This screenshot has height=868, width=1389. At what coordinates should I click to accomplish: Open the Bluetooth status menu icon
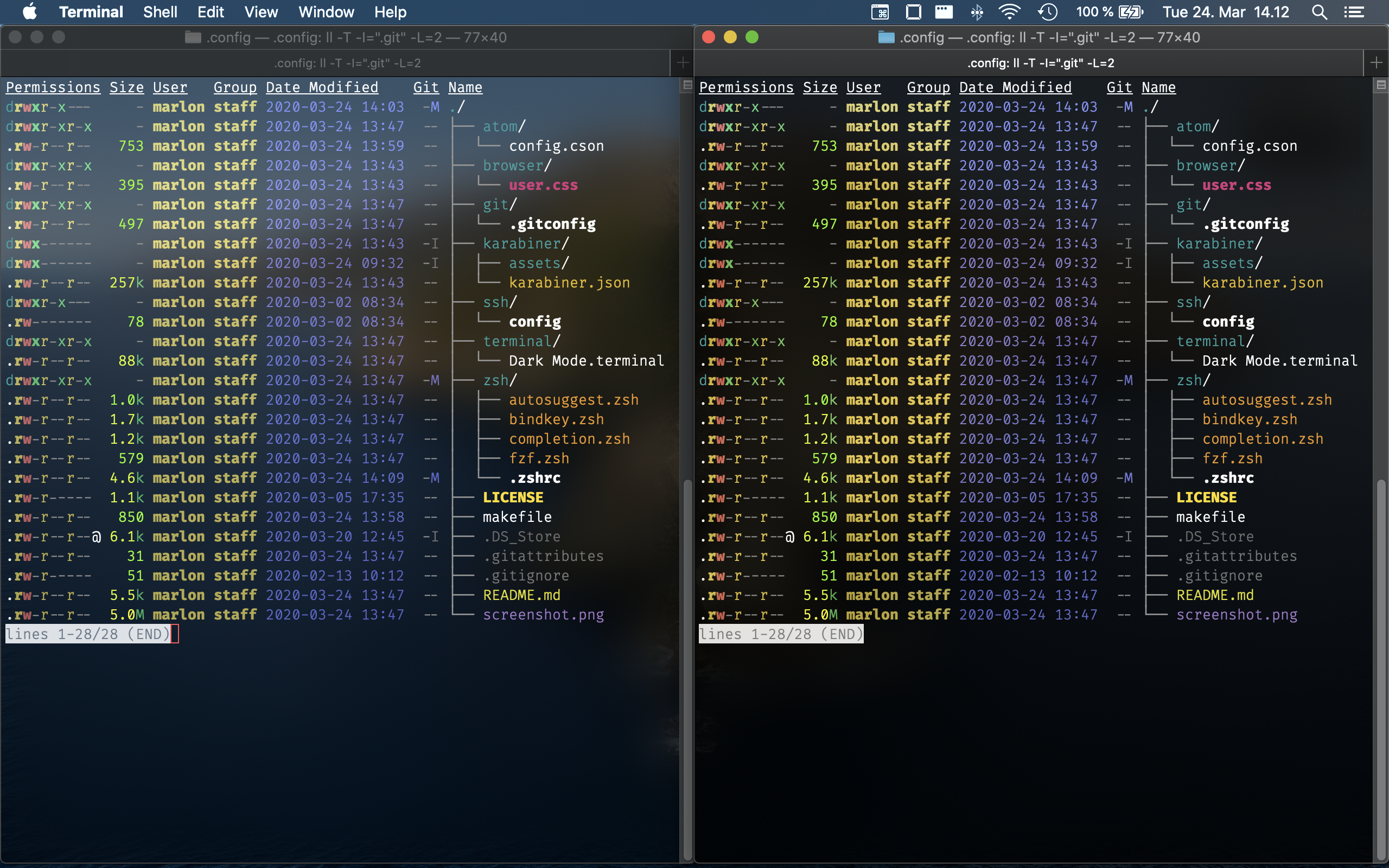[x=976, y=12]
